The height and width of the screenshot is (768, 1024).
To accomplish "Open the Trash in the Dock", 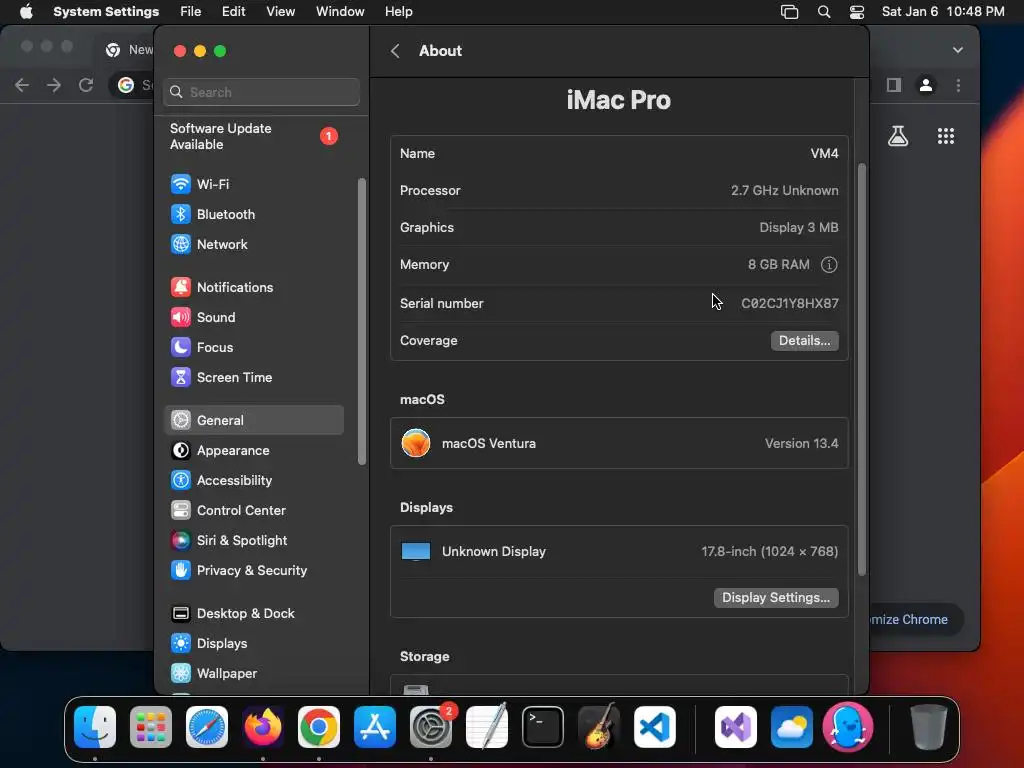I will pyautogui.click(x=929, y=727).
